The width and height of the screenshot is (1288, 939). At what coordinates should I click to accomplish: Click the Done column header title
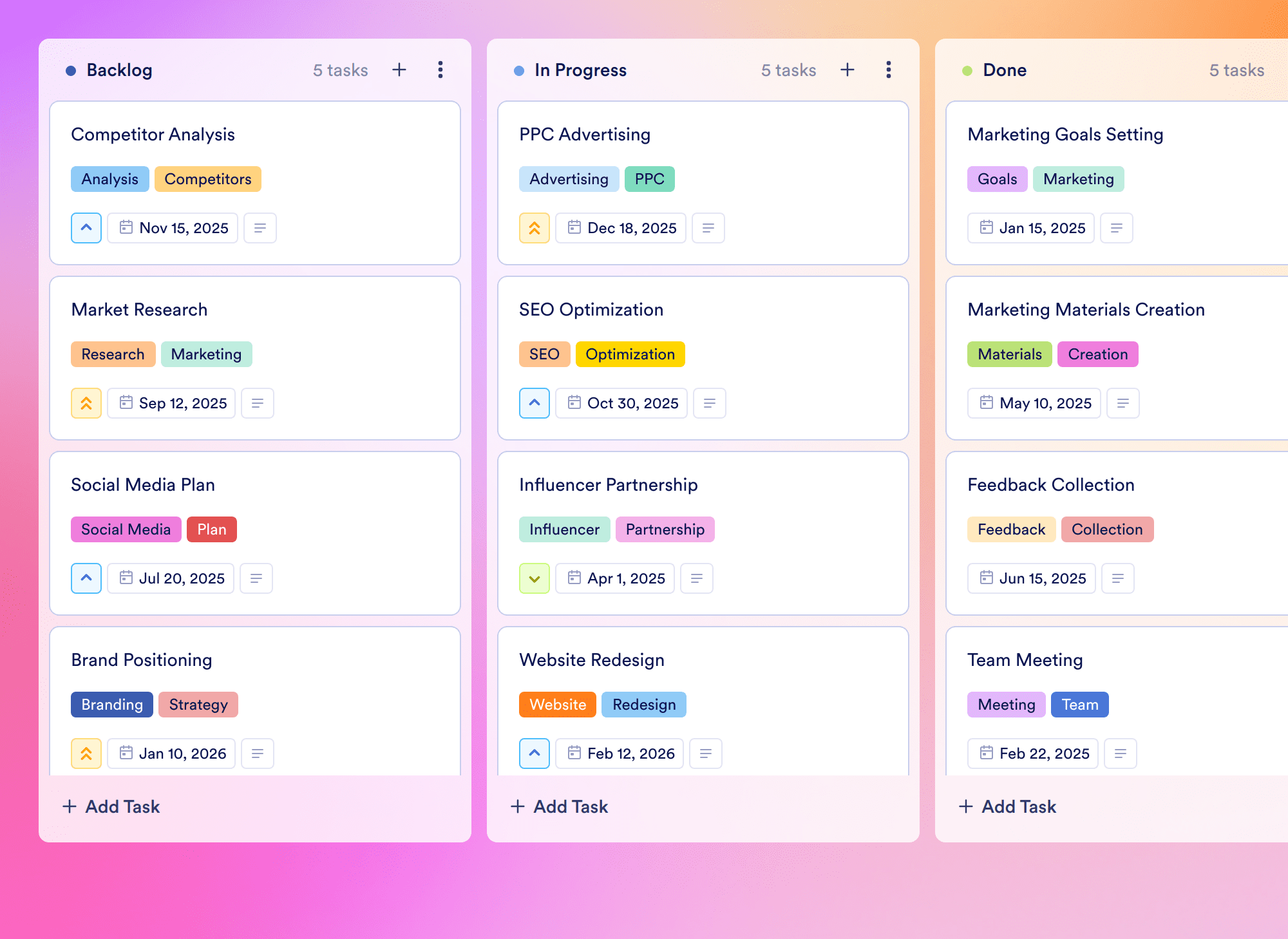[x=1005, y=70]
